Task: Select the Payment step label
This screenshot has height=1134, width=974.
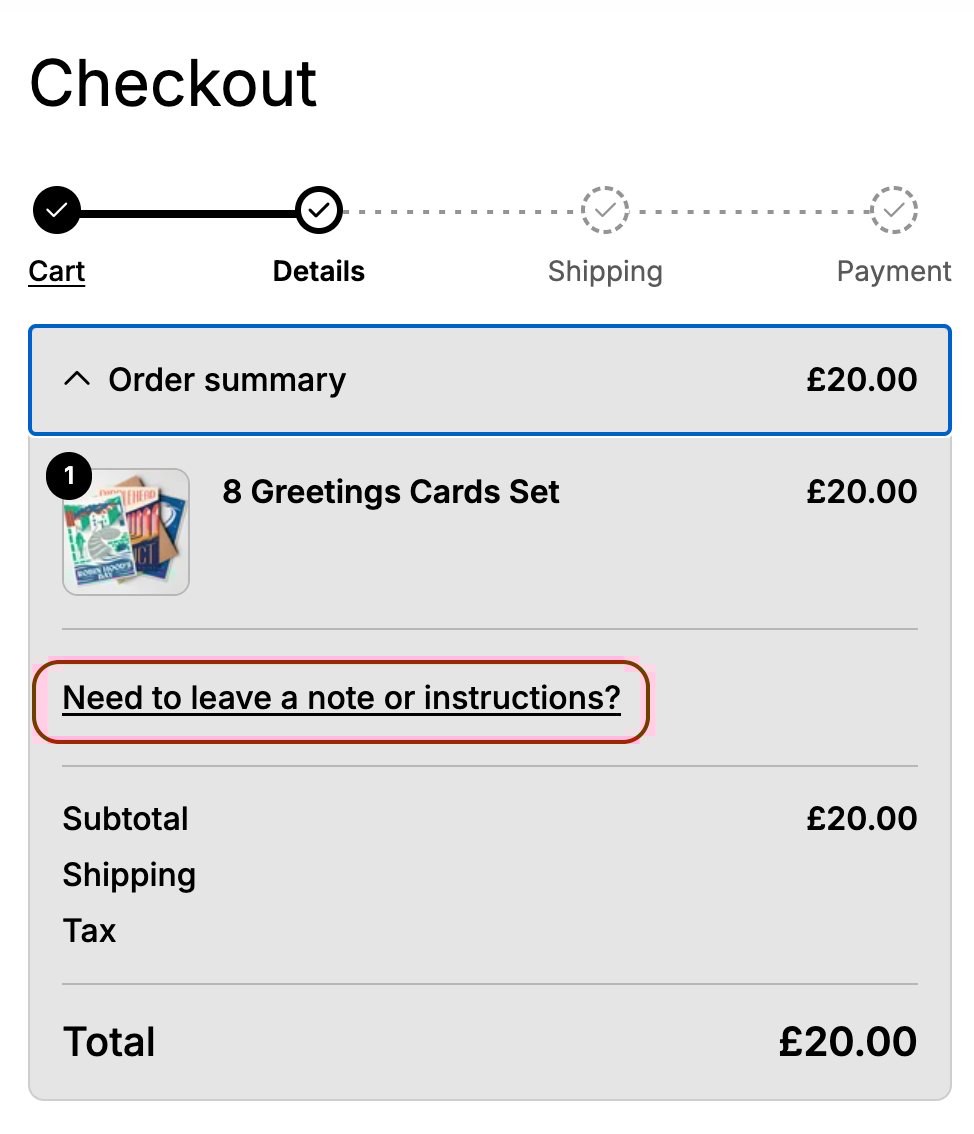Action: (x=894, y=271)
